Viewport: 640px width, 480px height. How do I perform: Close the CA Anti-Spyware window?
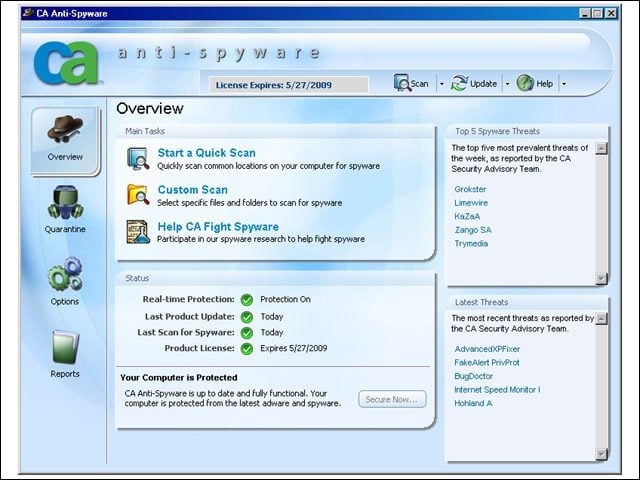(x=611, y=13)
